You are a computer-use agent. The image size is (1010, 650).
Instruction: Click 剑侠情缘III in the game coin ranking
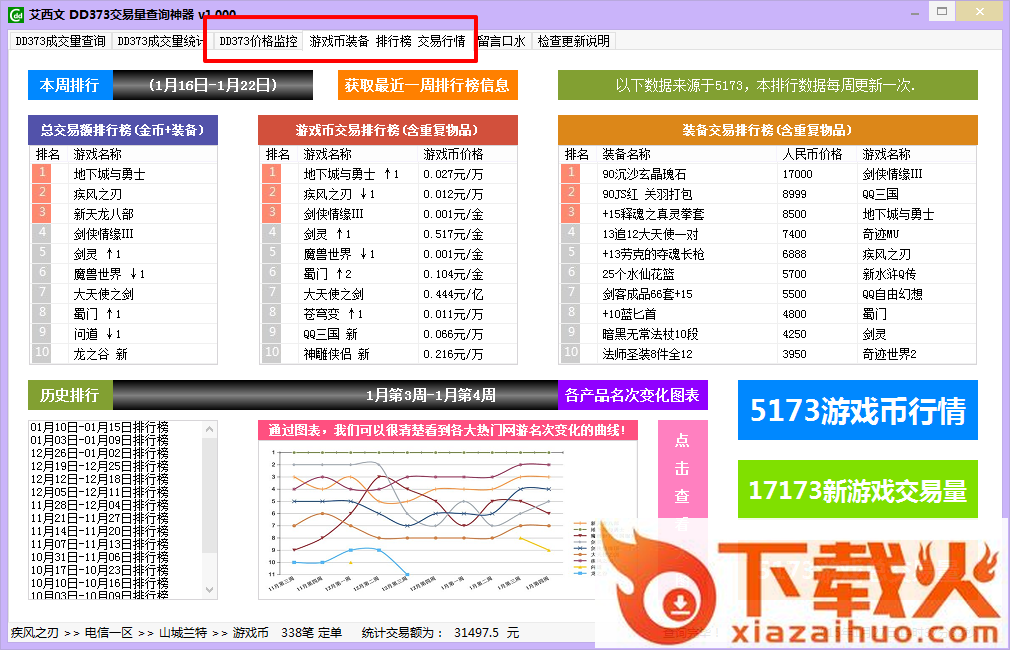[334, 214]
